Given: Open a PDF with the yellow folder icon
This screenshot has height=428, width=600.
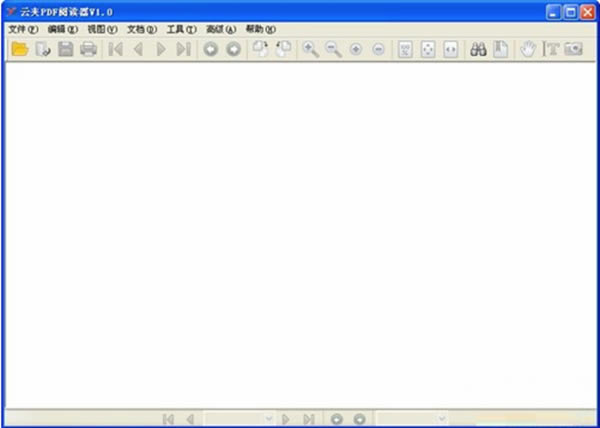Looking at the screenshot, I should tap(20, 49).
